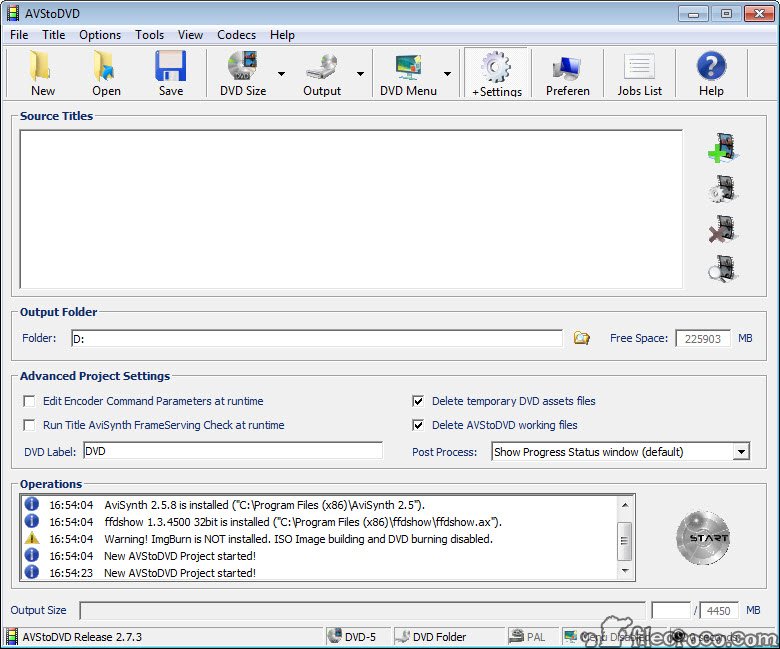The width and height of the screenshot is (780, 649).
Task: Expand the DVD Size dropdown arrow
Action: click(282, 74)
